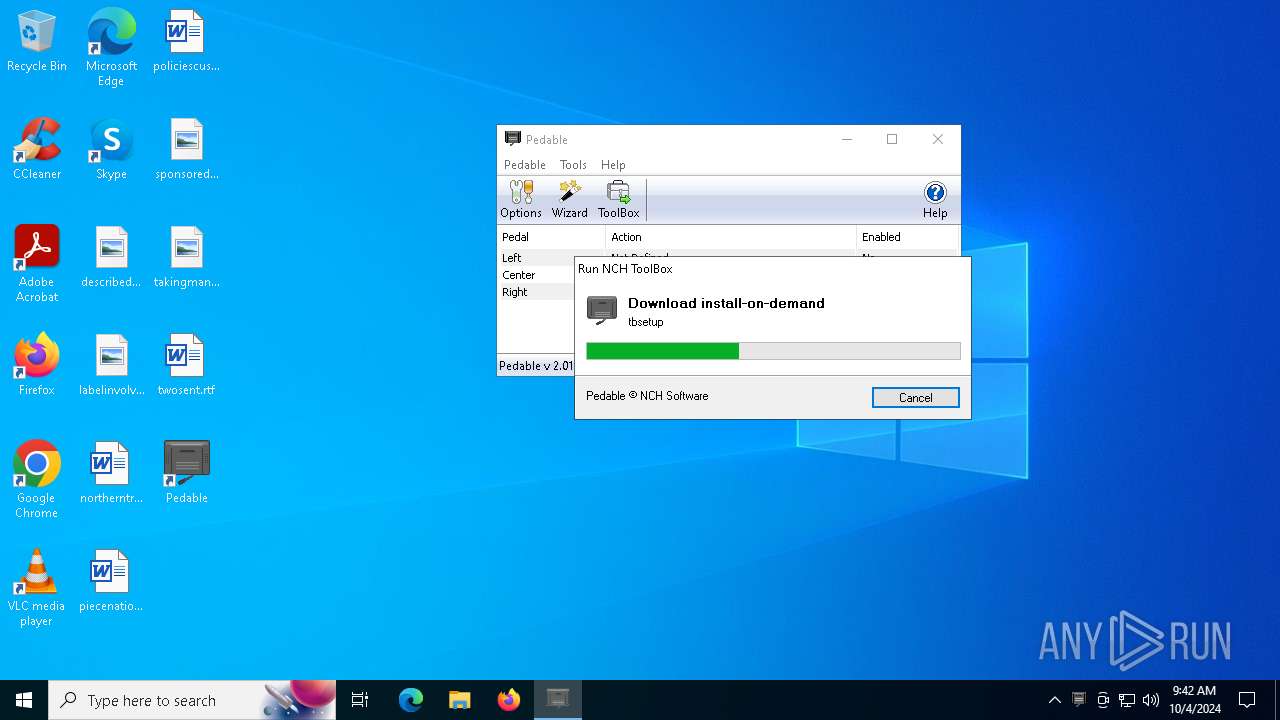Open the Windows Start menu
1280x720 pixels.
pyautogui.click(x=24, y=700)
